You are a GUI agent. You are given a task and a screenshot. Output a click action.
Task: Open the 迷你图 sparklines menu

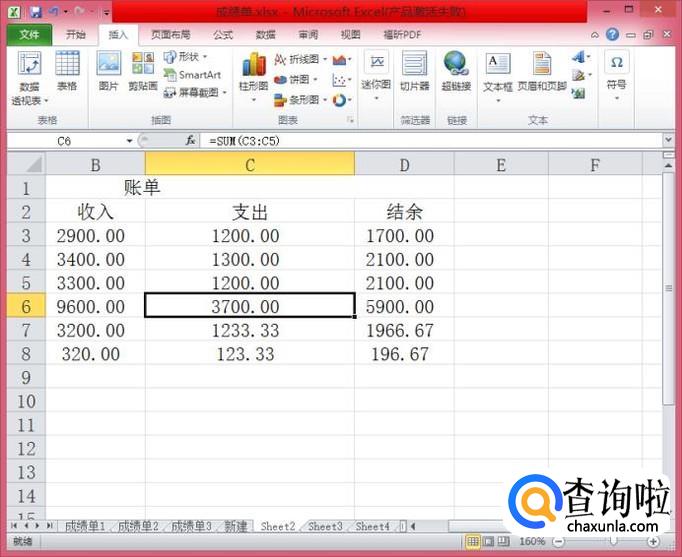pos(376,77)
